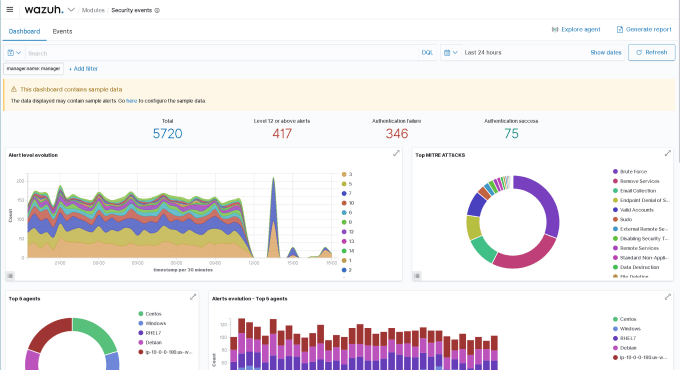Select Email Collection in MITRE legend
680x370 pixels.
634,191
